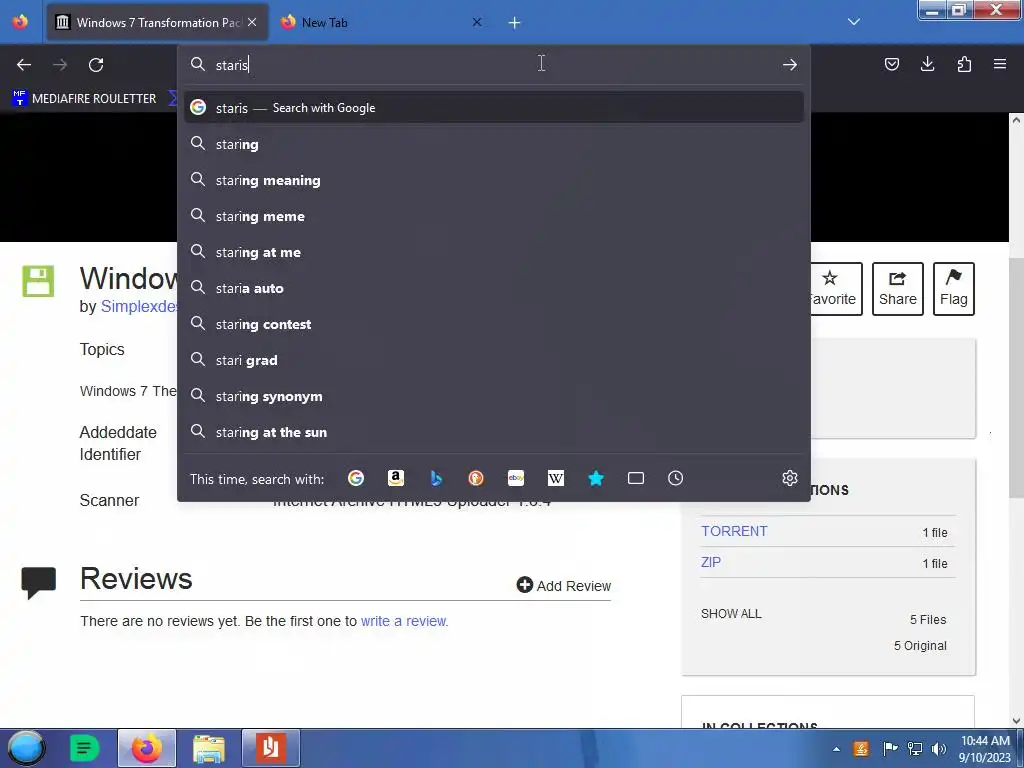Open the red app in taskbar
Screen dimensions: 1024x768
coord(271,748)
